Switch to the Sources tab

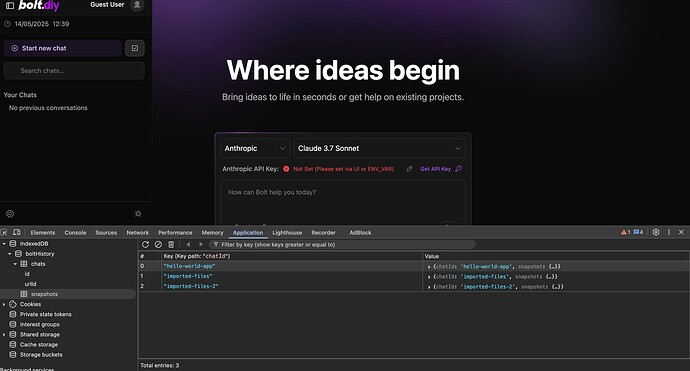(x=106, y=232)
